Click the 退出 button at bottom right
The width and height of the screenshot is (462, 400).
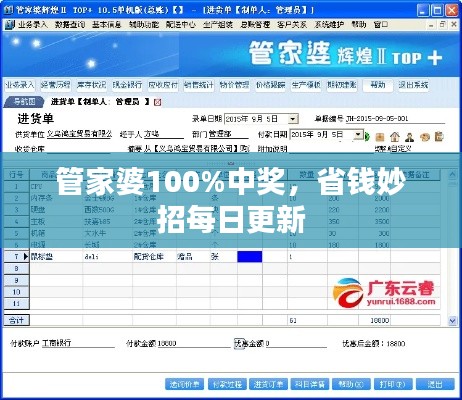[x=435, y=384]
